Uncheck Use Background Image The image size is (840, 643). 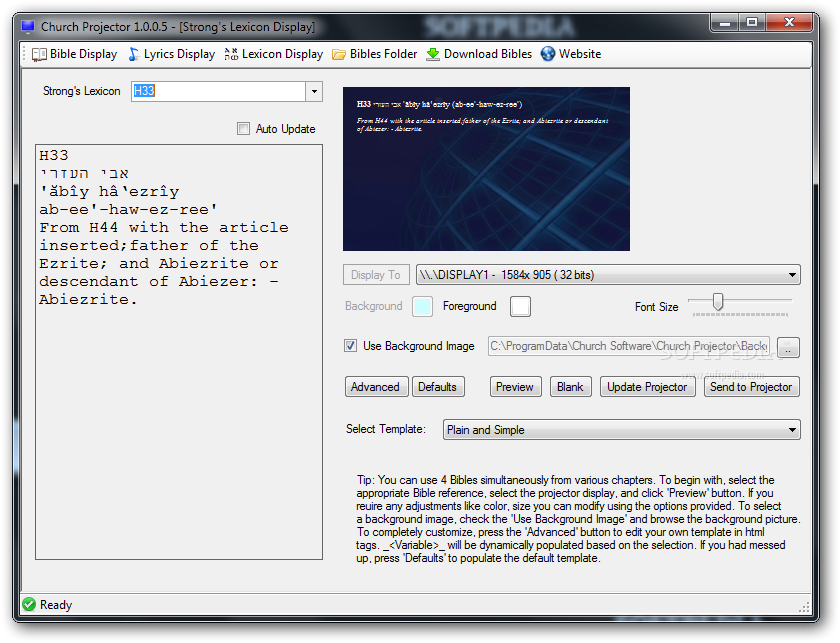350,346
